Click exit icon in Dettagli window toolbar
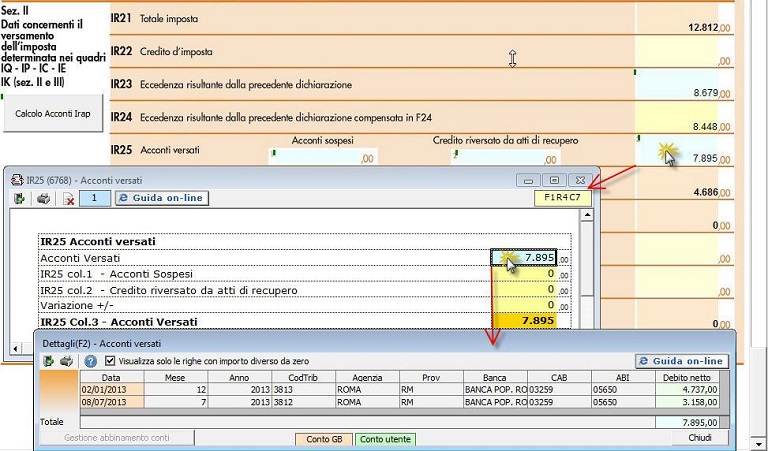This screenshot has width=768, height=451. pos(48,361)
